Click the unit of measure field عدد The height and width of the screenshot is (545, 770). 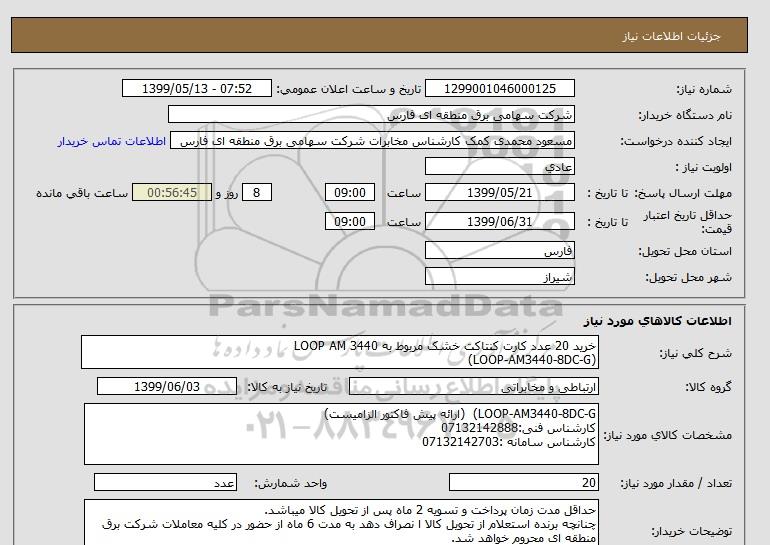(x=165, y=482)
